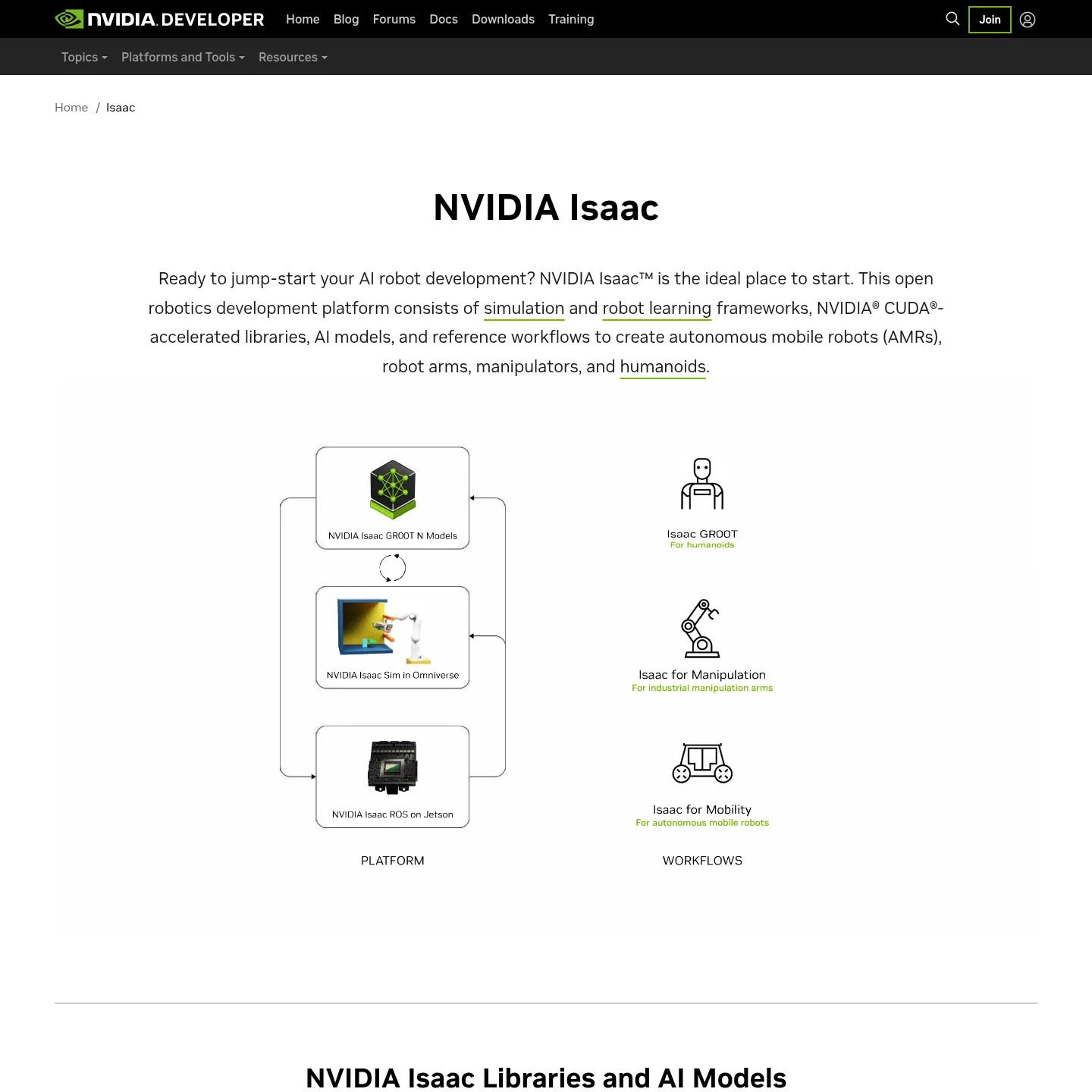Open the Docs menu item
1092x1092 pixels.
point(444,19)
